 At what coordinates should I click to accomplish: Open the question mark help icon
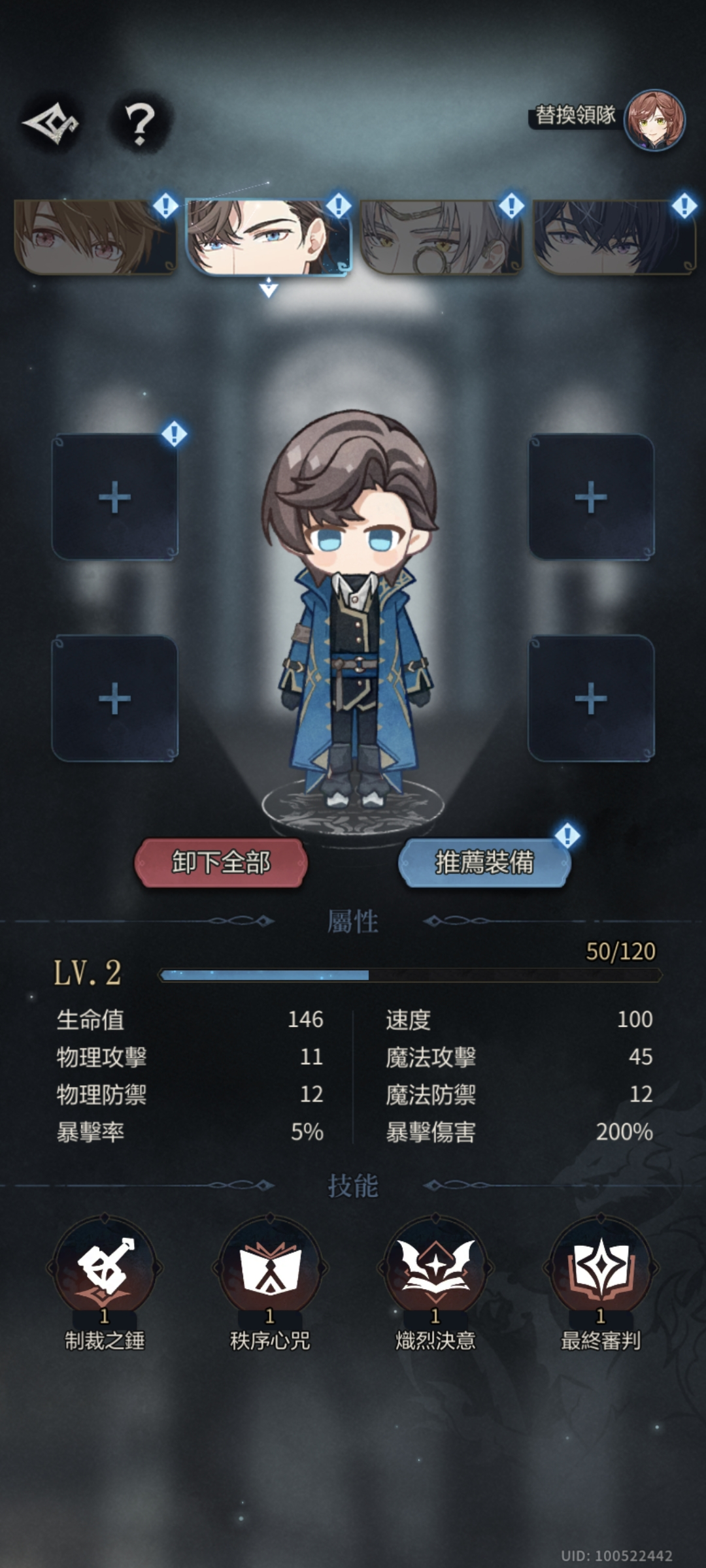click(139, 123)
